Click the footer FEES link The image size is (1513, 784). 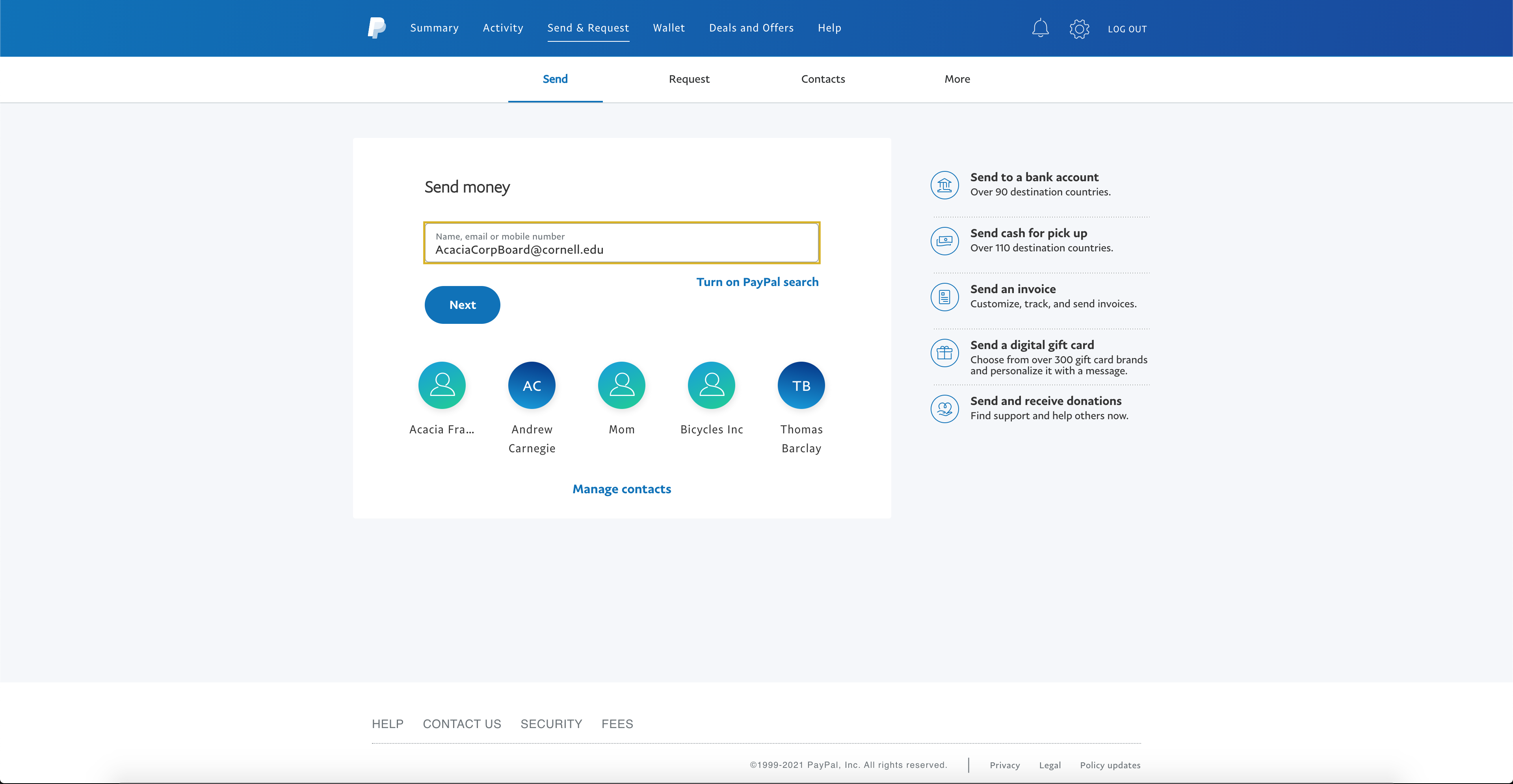(x=617, y=724)
